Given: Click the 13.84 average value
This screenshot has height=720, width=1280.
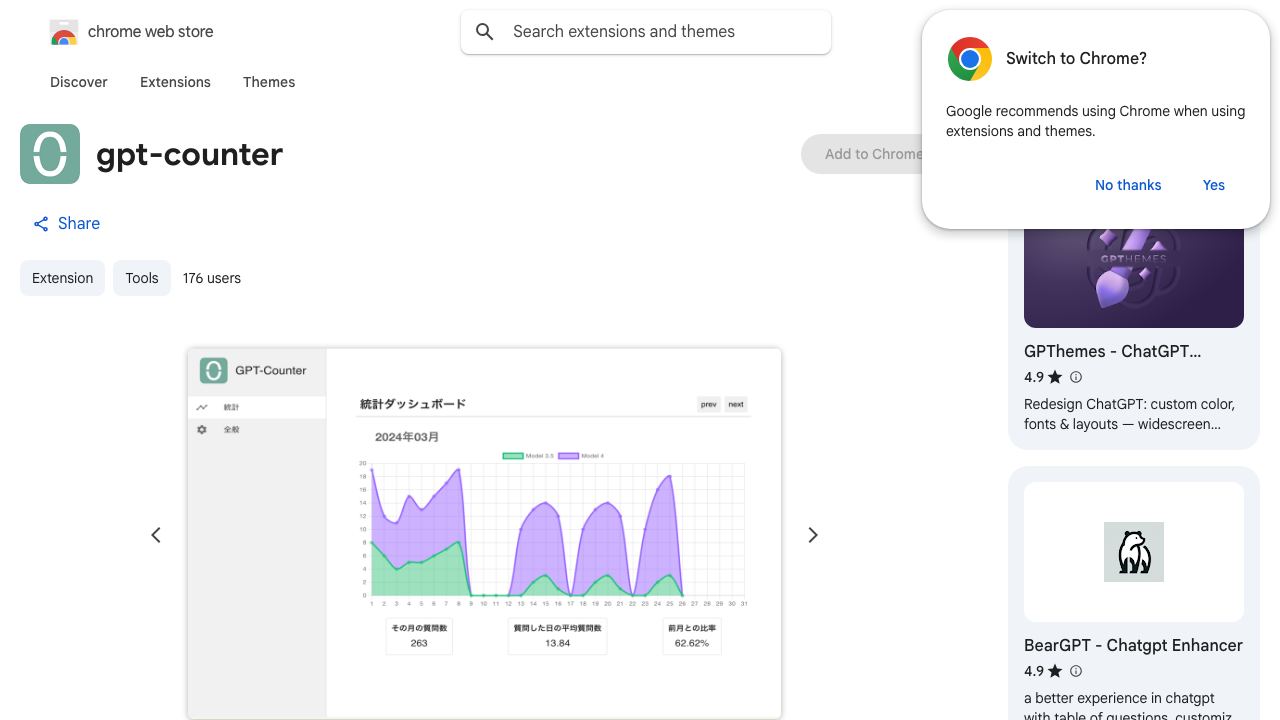Looking at the screenshot, I should 558,643.
